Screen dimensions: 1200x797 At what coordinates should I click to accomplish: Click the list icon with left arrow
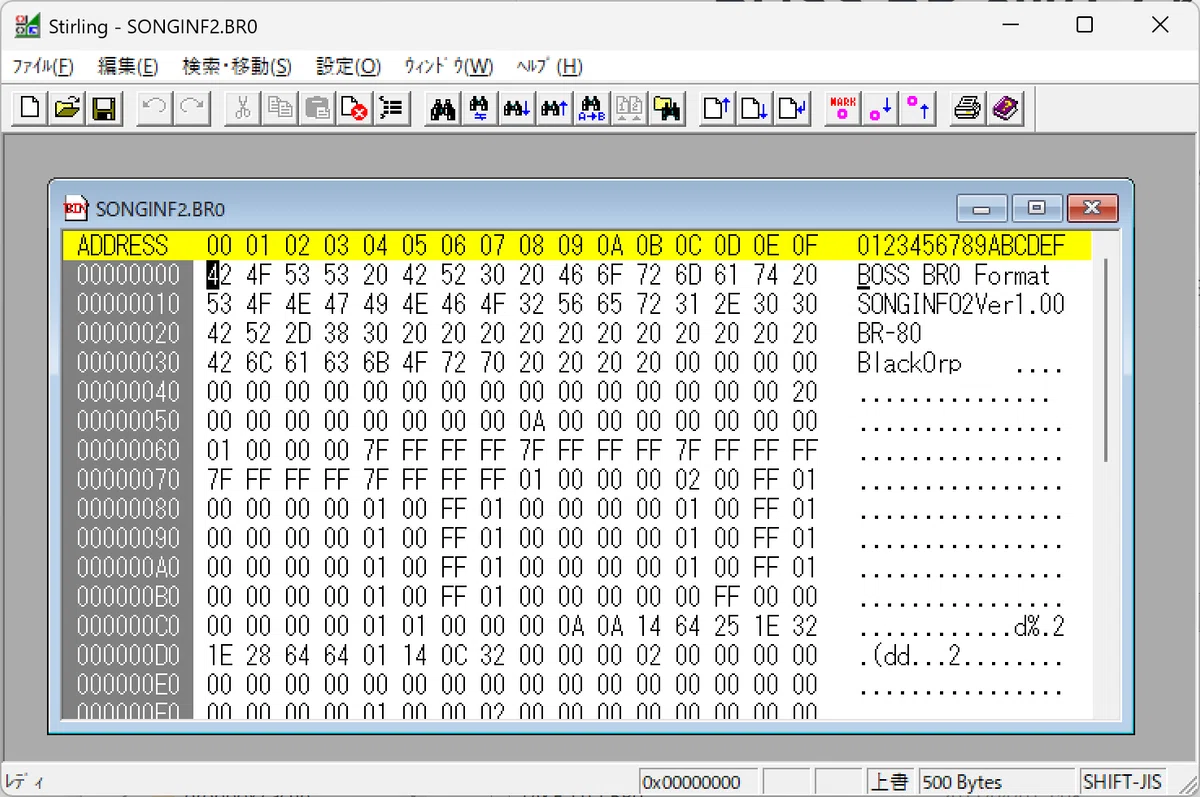(391, 108)
